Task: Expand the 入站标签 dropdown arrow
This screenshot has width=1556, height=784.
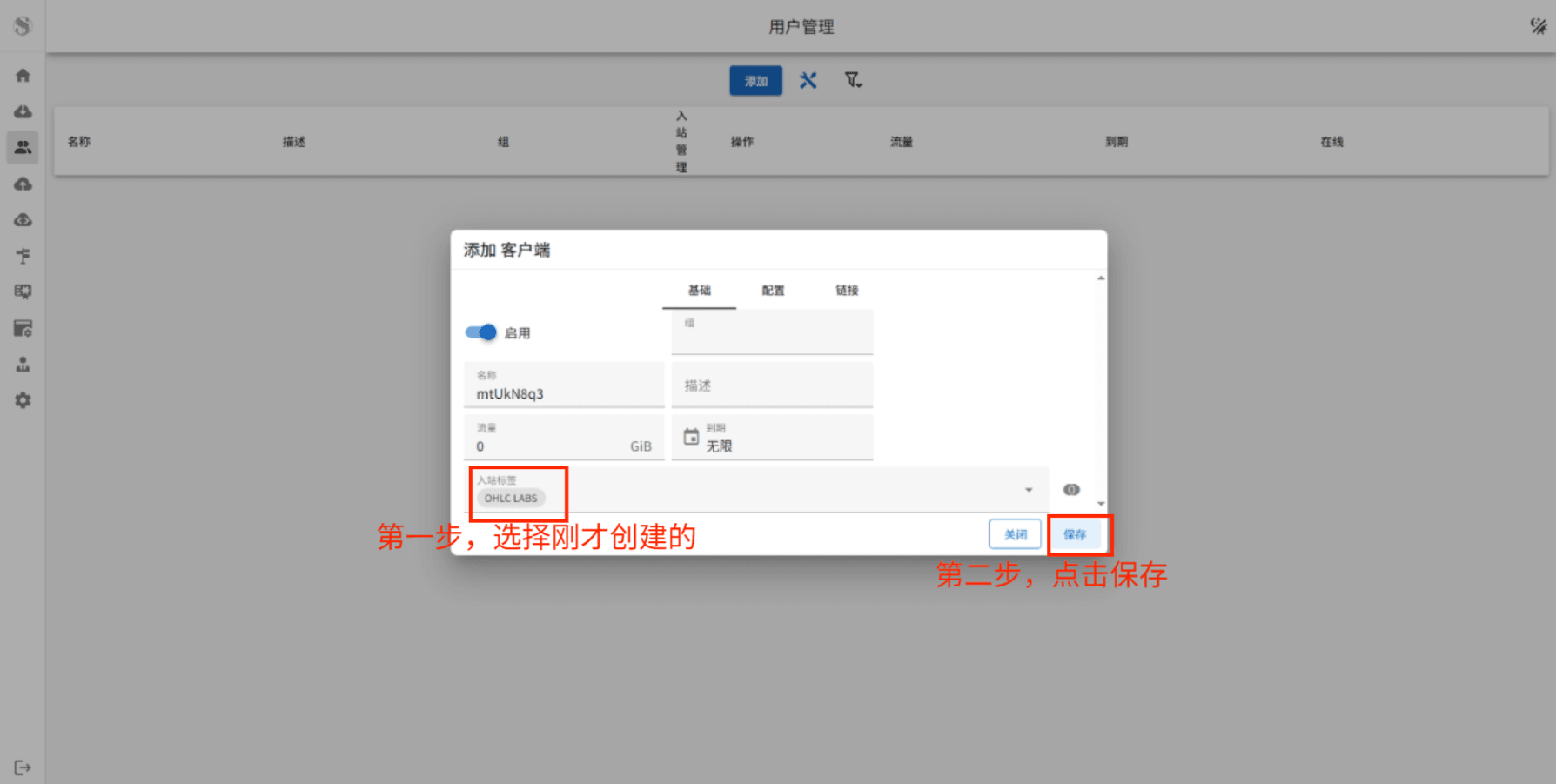Action: [1029, 490]
